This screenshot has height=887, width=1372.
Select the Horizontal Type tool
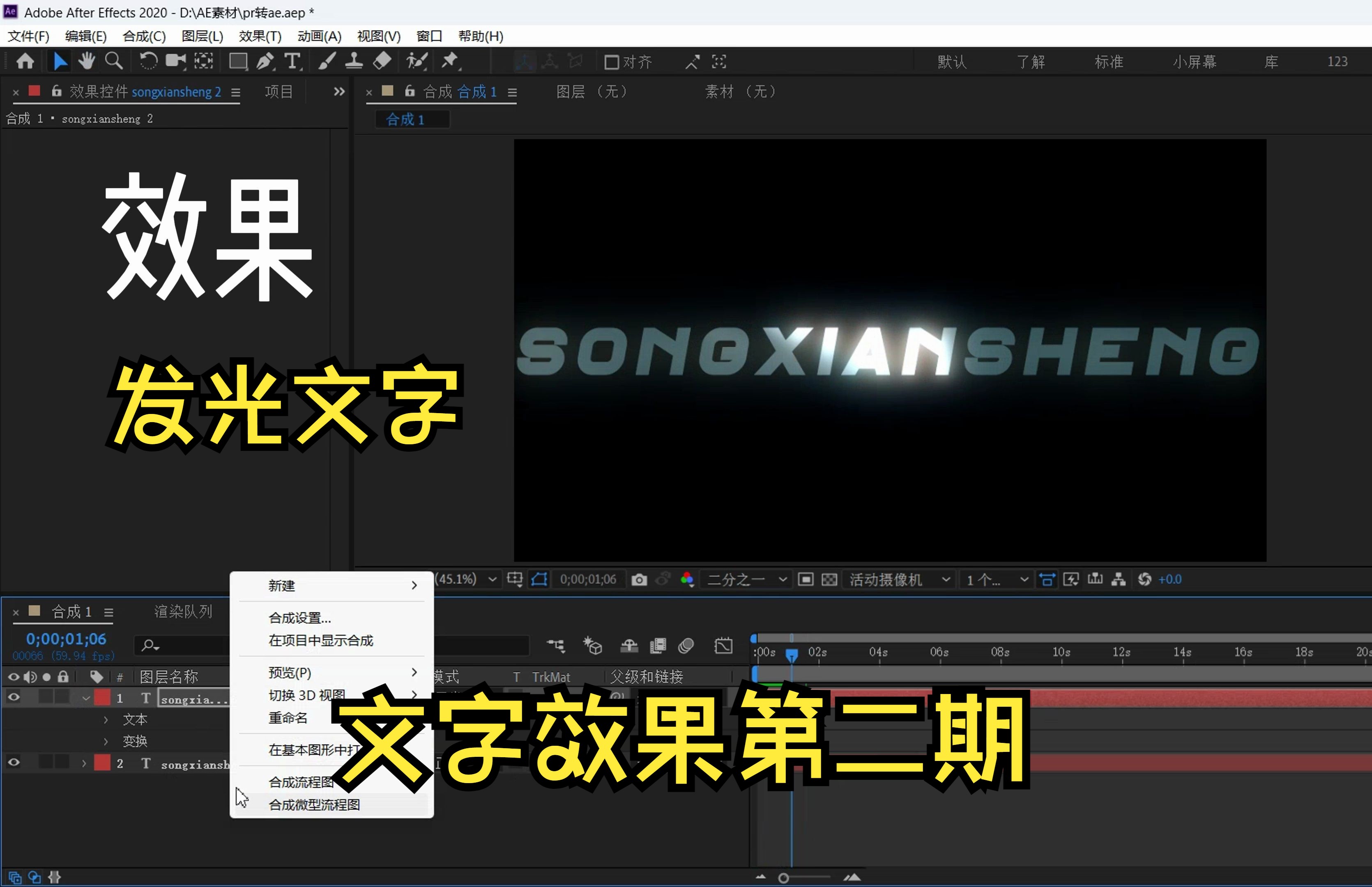point(292,61)
